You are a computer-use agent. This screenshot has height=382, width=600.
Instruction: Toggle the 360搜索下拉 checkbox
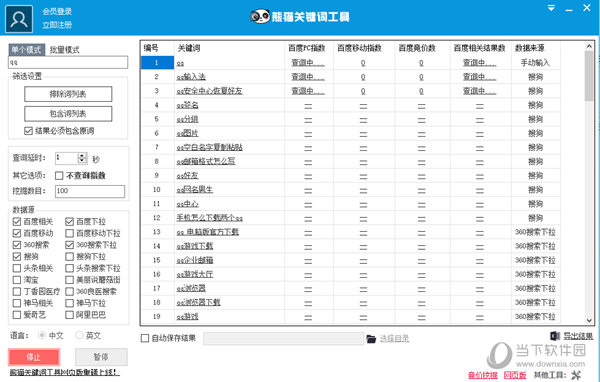(69, 245)
